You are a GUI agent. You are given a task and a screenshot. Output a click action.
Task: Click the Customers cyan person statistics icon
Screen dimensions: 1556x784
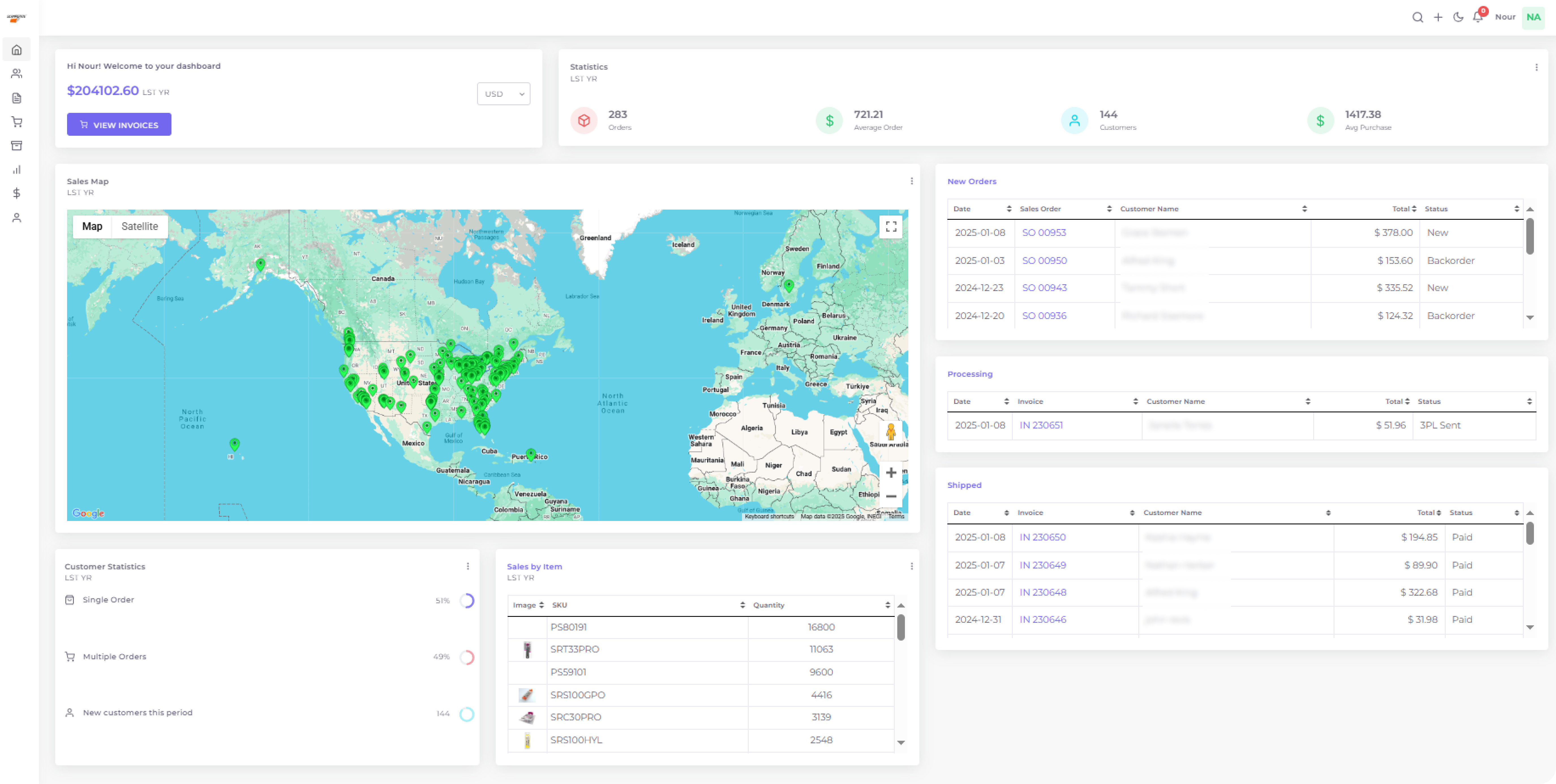click(1075, 120)
